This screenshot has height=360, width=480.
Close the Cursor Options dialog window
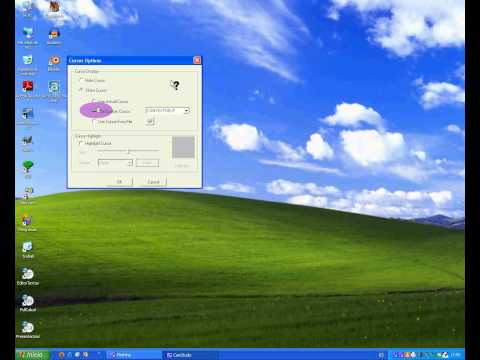[x=197, y=60]
